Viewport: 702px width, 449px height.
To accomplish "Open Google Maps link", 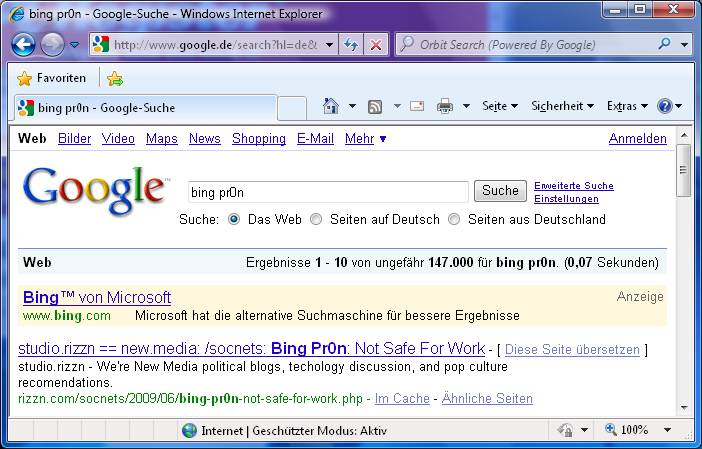I will 162,138.
